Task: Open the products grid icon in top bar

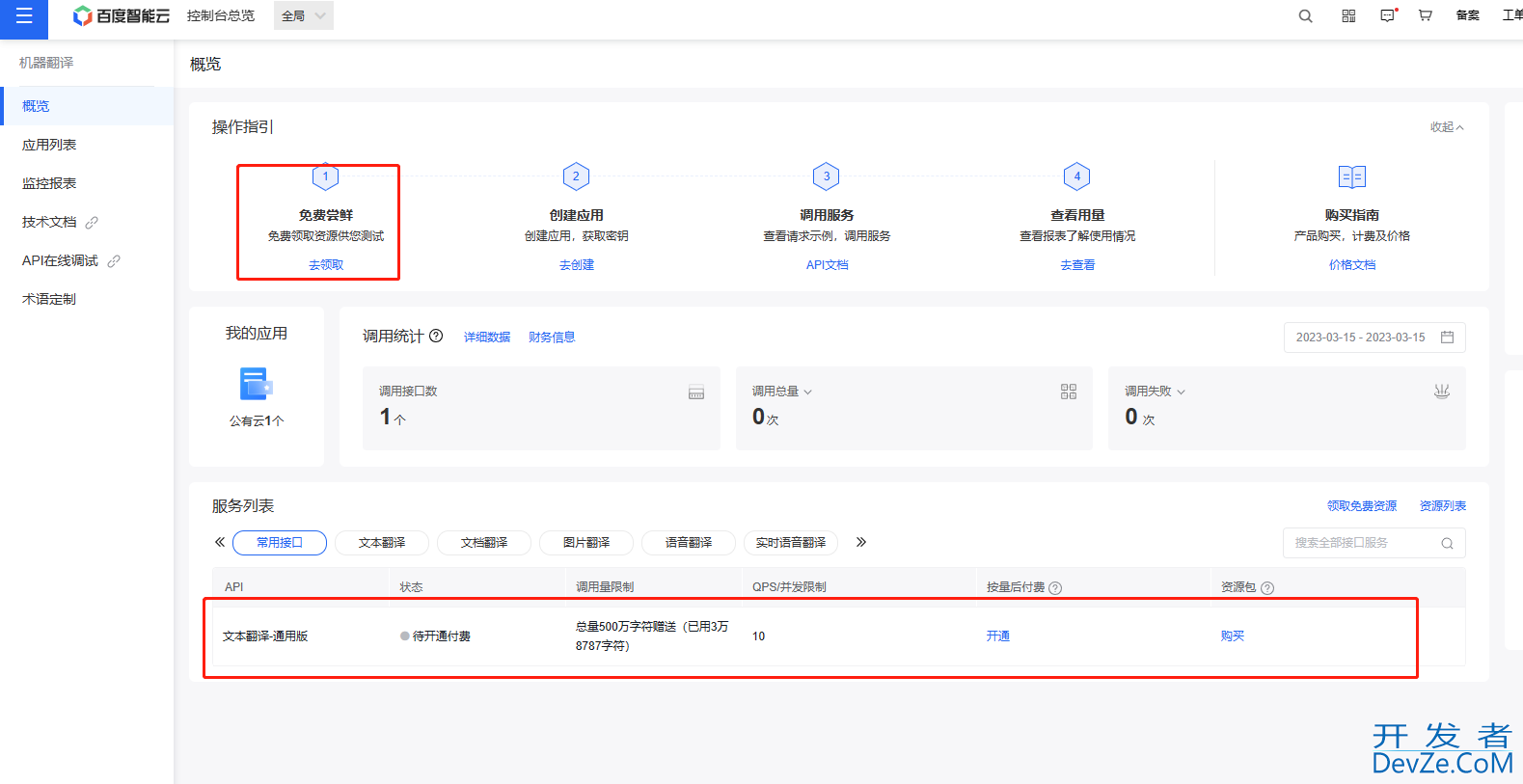Action: point(1348,15)
